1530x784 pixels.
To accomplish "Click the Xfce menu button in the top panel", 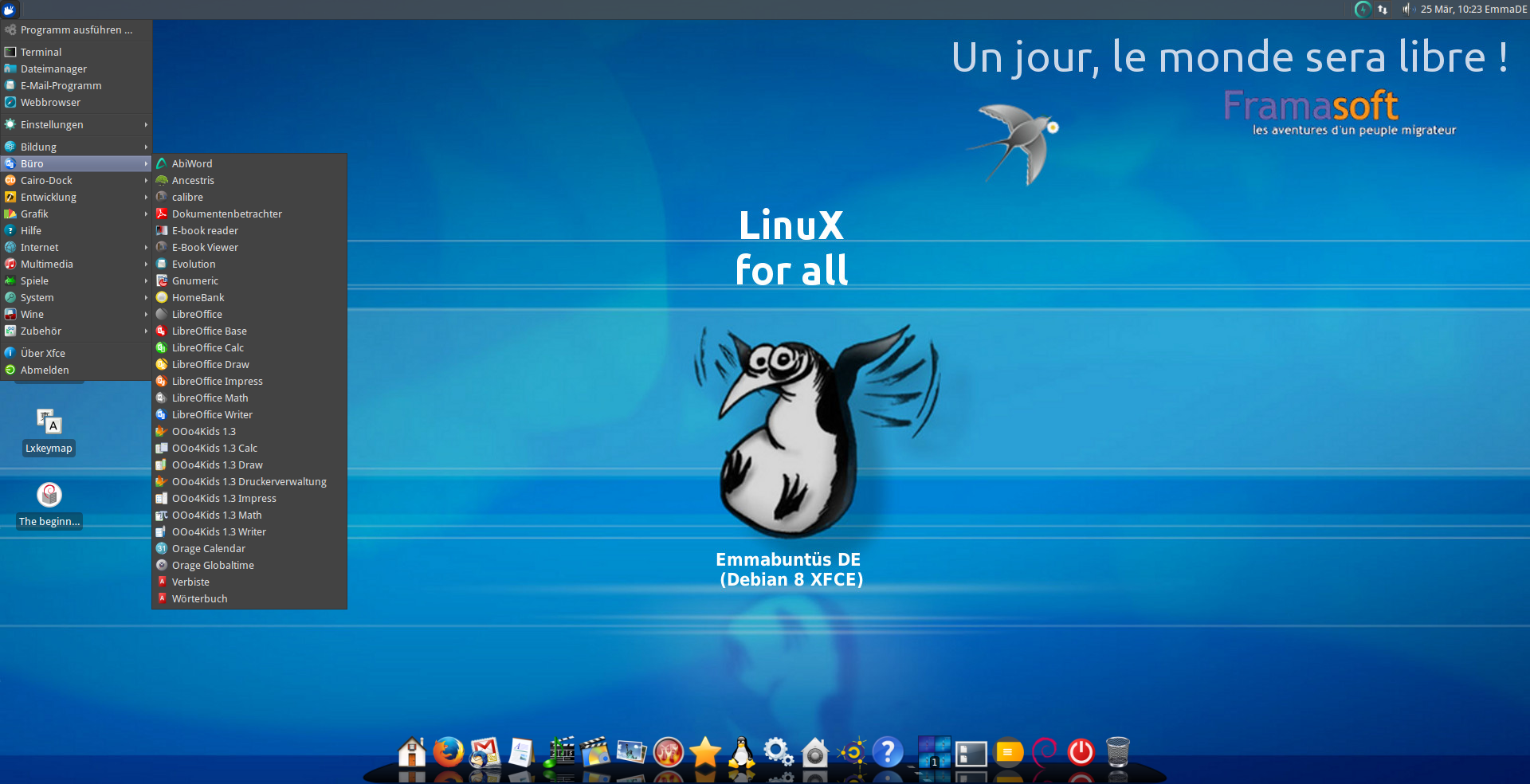I will 10,10.
